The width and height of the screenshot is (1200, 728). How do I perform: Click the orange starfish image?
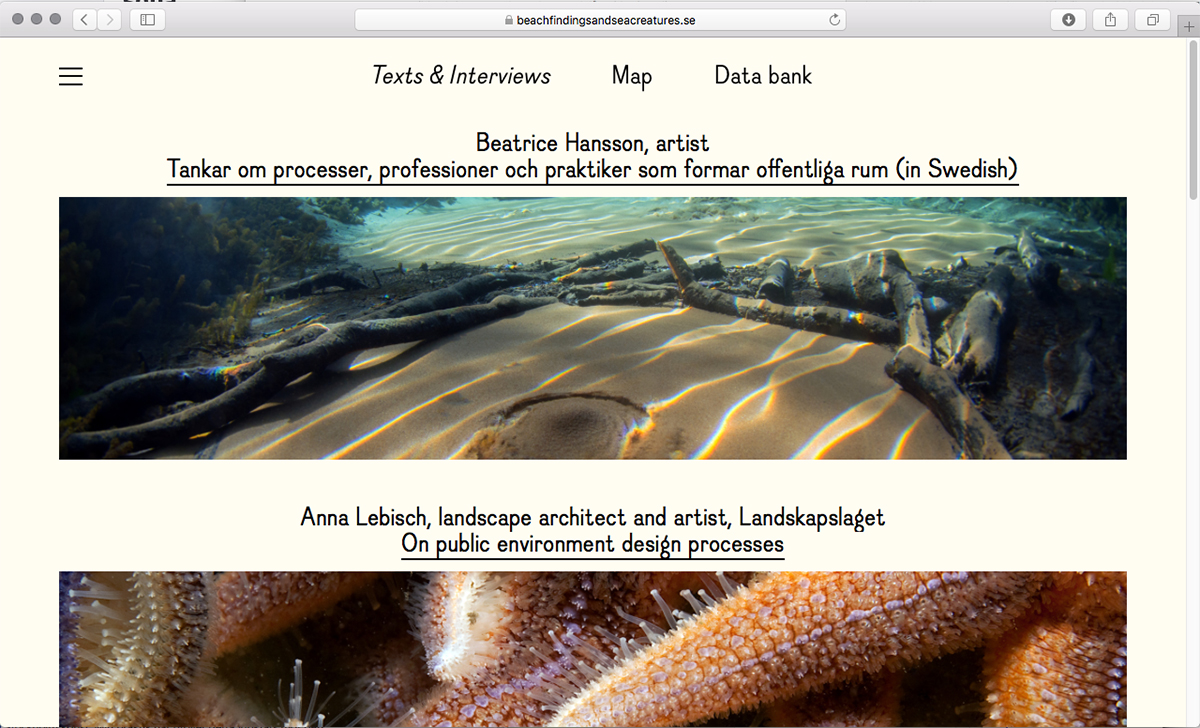pyautogui.click(x=593, y=649)
